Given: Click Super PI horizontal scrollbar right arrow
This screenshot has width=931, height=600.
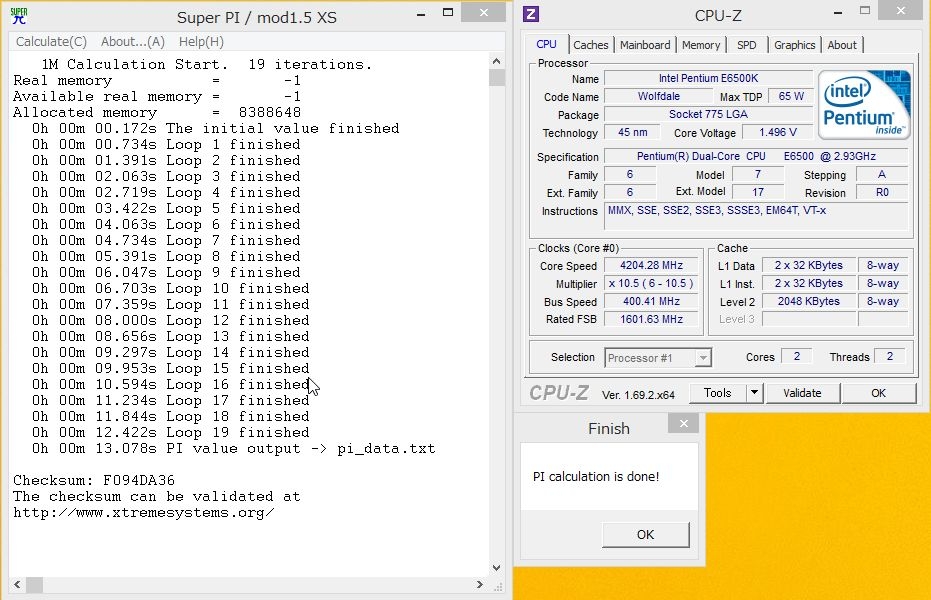Looking at the screenshot, I should 480,585.
